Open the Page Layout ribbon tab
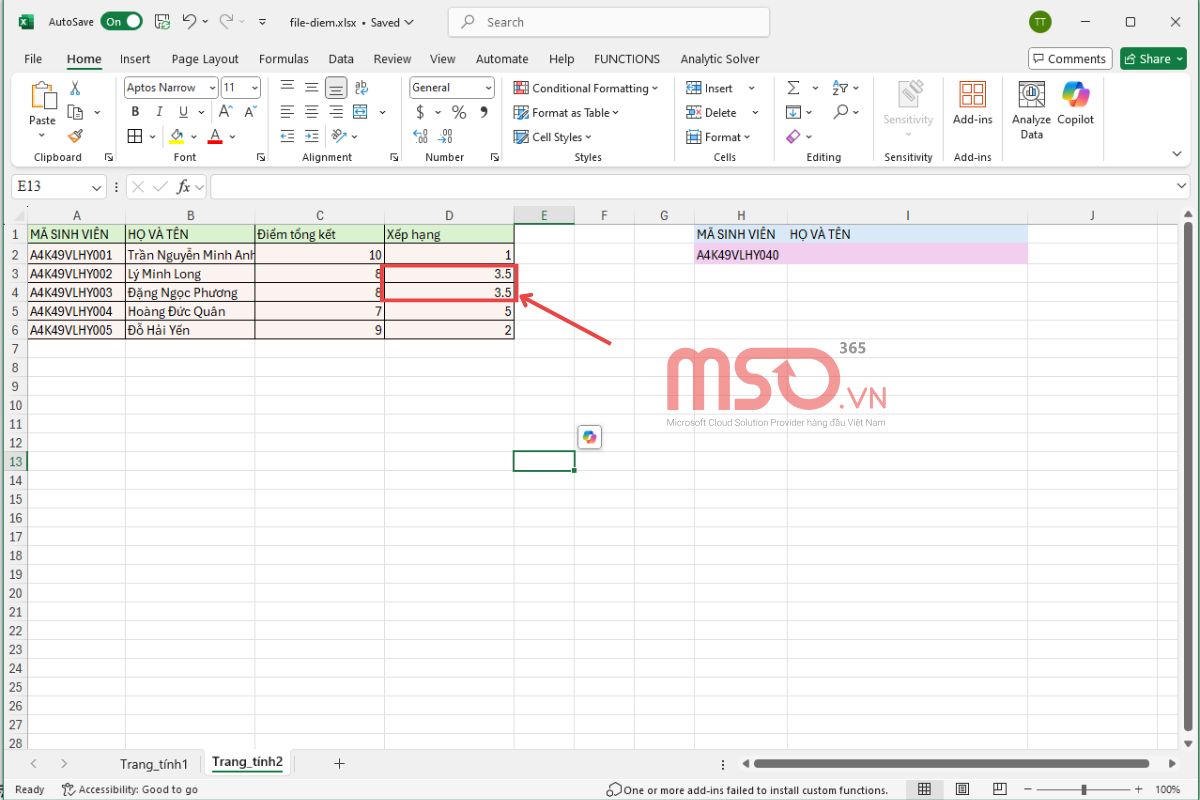The width and height of the screenshot is (1200, 800). (x=205, y=59)
